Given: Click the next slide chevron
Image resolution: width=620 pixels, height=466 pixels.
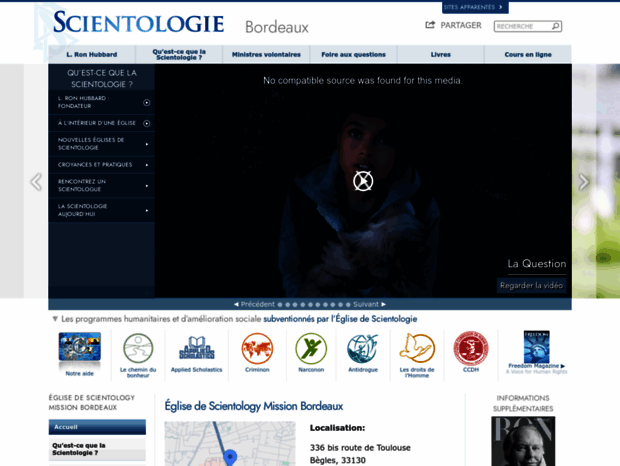Looking at the screenshot, I should pyautogui.click(x=584, y=182).
